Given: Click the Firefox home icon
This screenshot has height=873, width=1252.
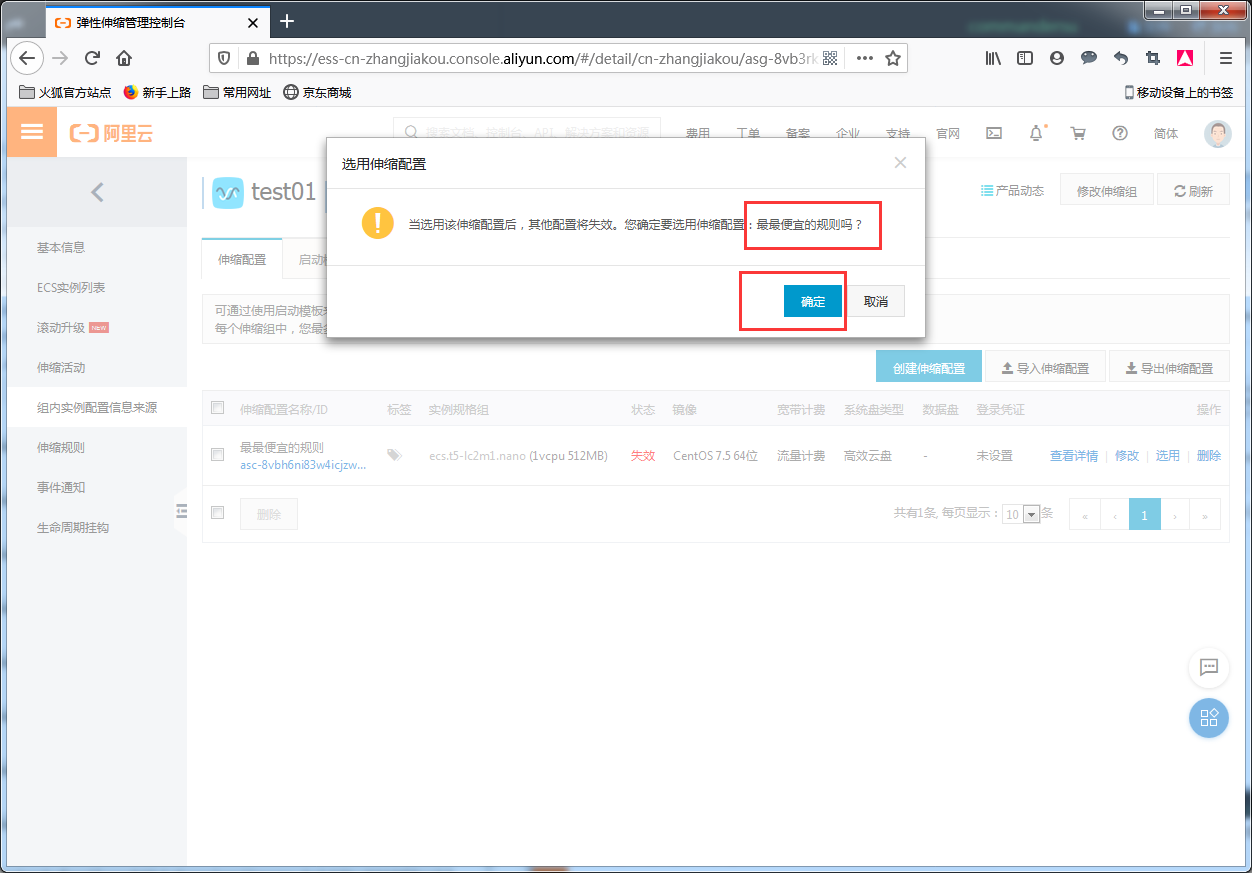Looking at the screenshot, I should coord(124,58).
